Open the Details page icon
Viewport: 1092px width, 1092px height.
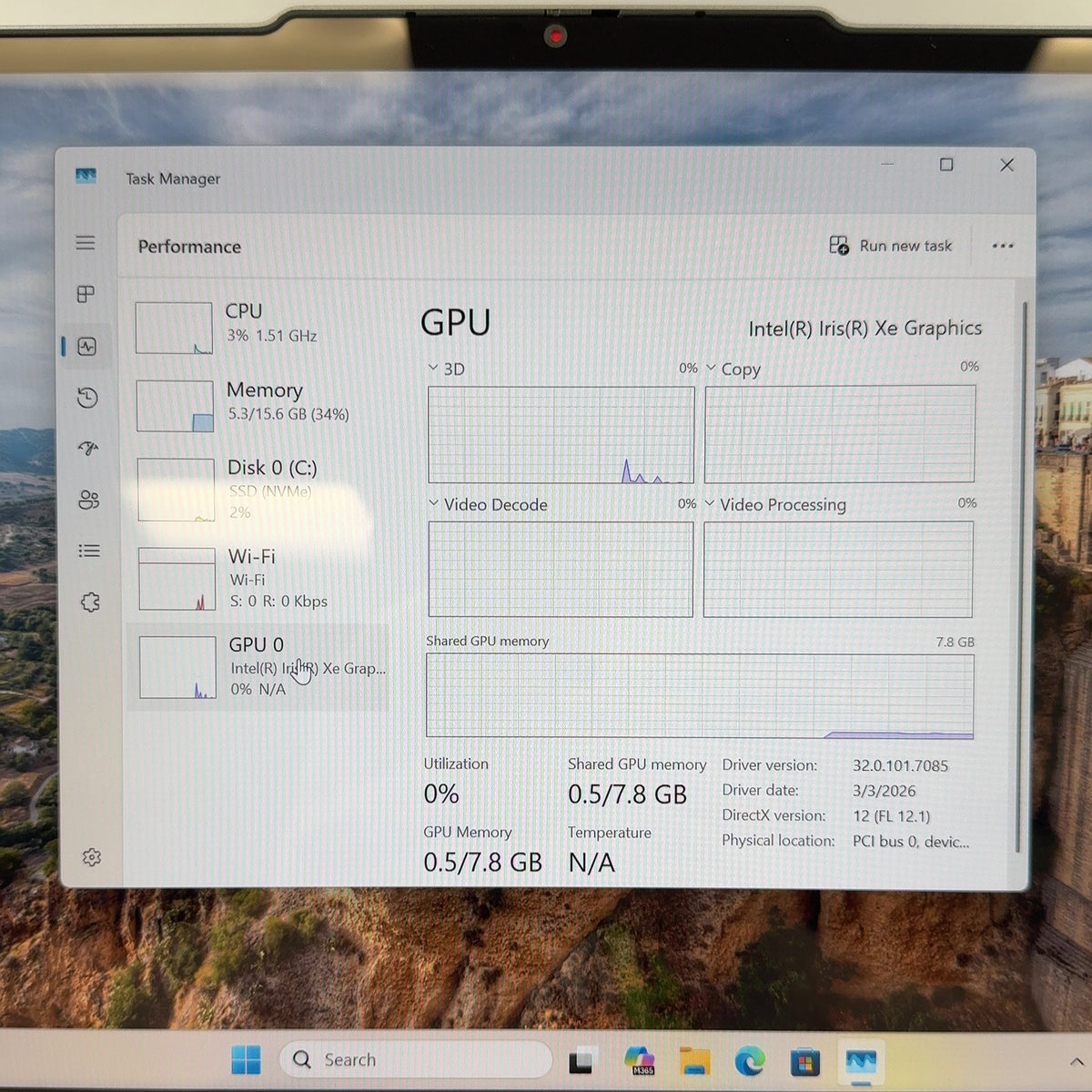point(89,551)
